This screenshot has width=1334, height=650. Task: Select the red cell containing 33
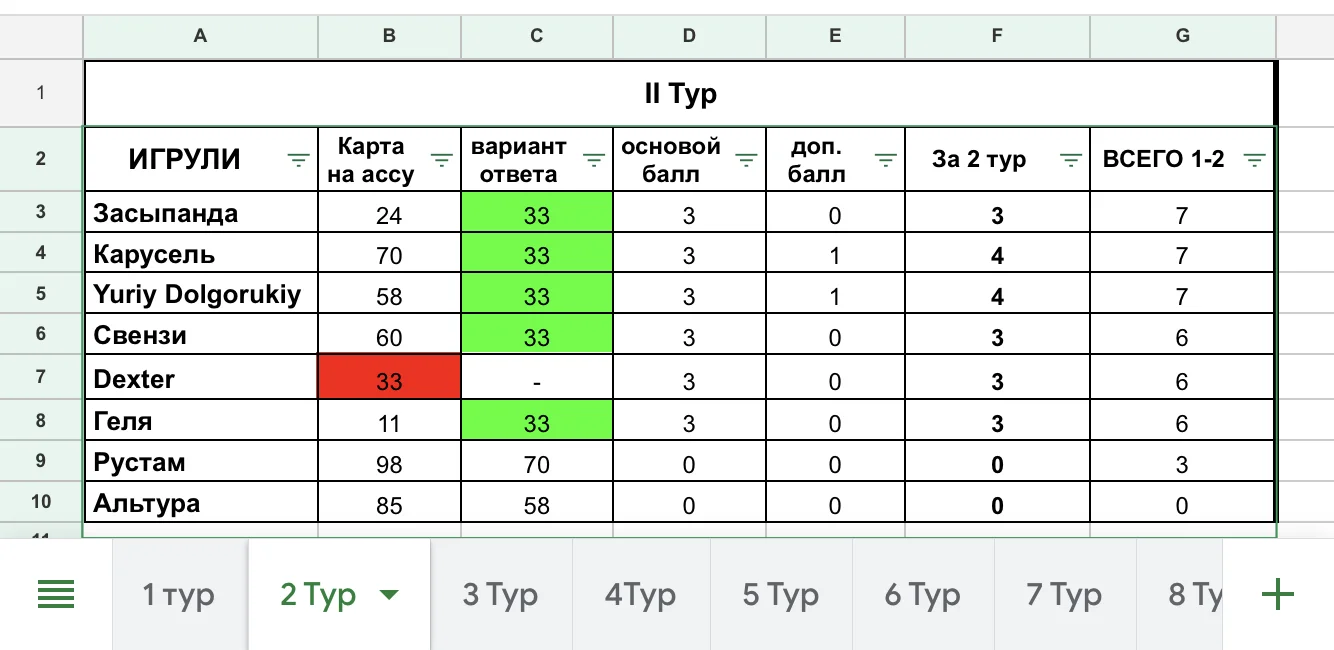pyautogui.click(x=389, y=380)
